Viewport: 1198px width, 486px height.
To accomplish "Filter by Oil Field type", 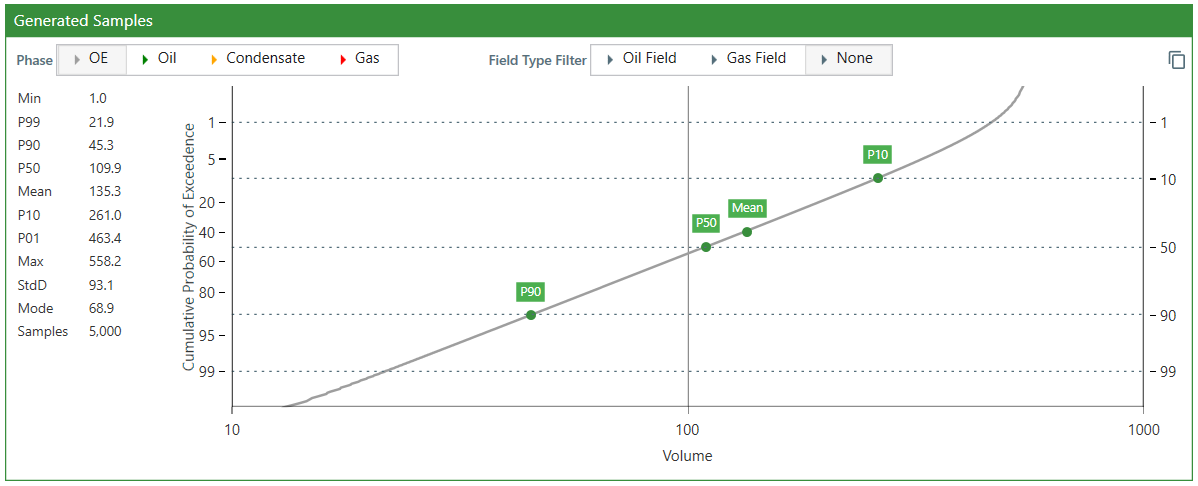I will coord(642,59).
